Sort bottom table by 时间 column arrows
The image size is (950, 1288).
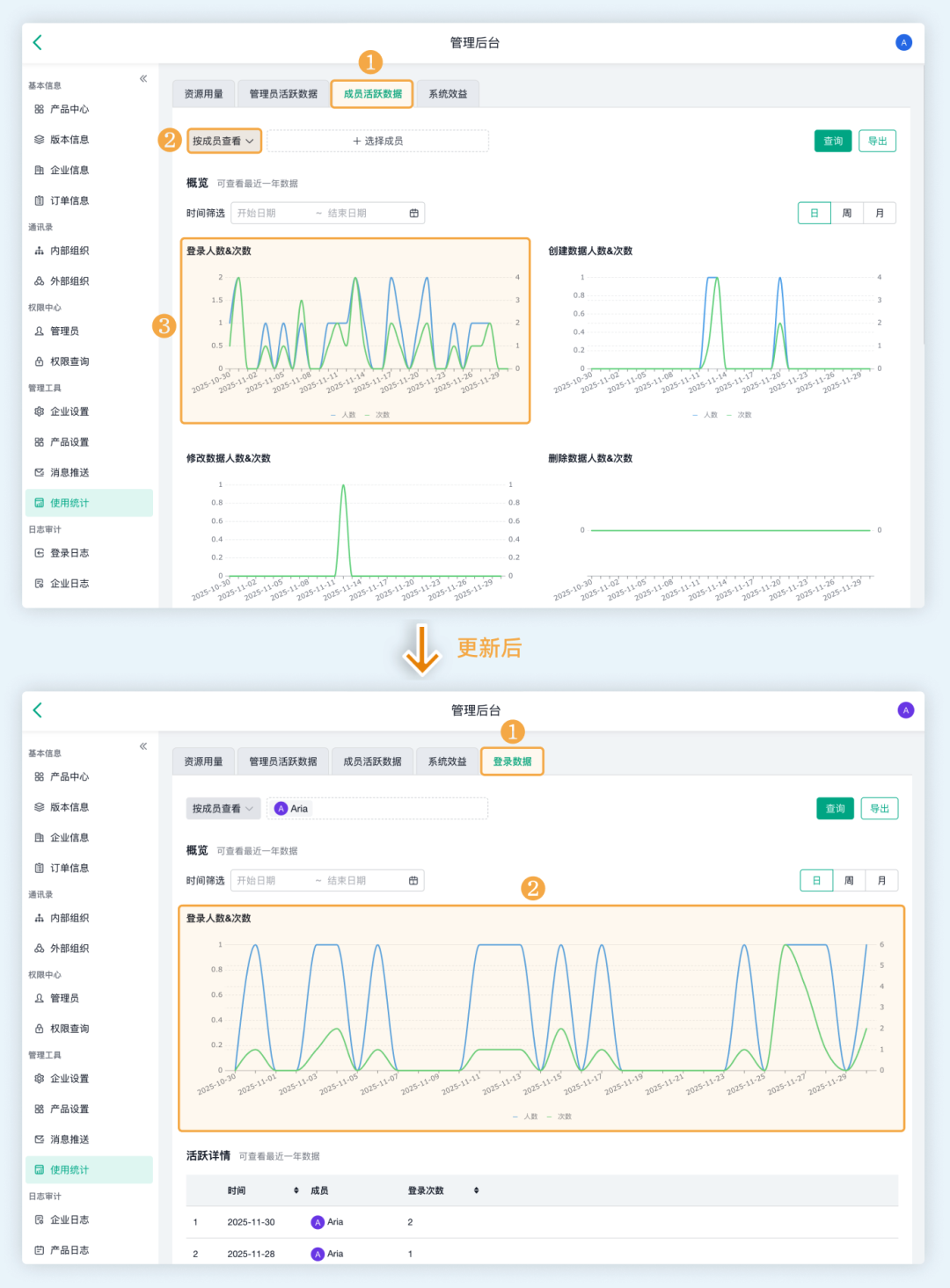point(296,1190)
